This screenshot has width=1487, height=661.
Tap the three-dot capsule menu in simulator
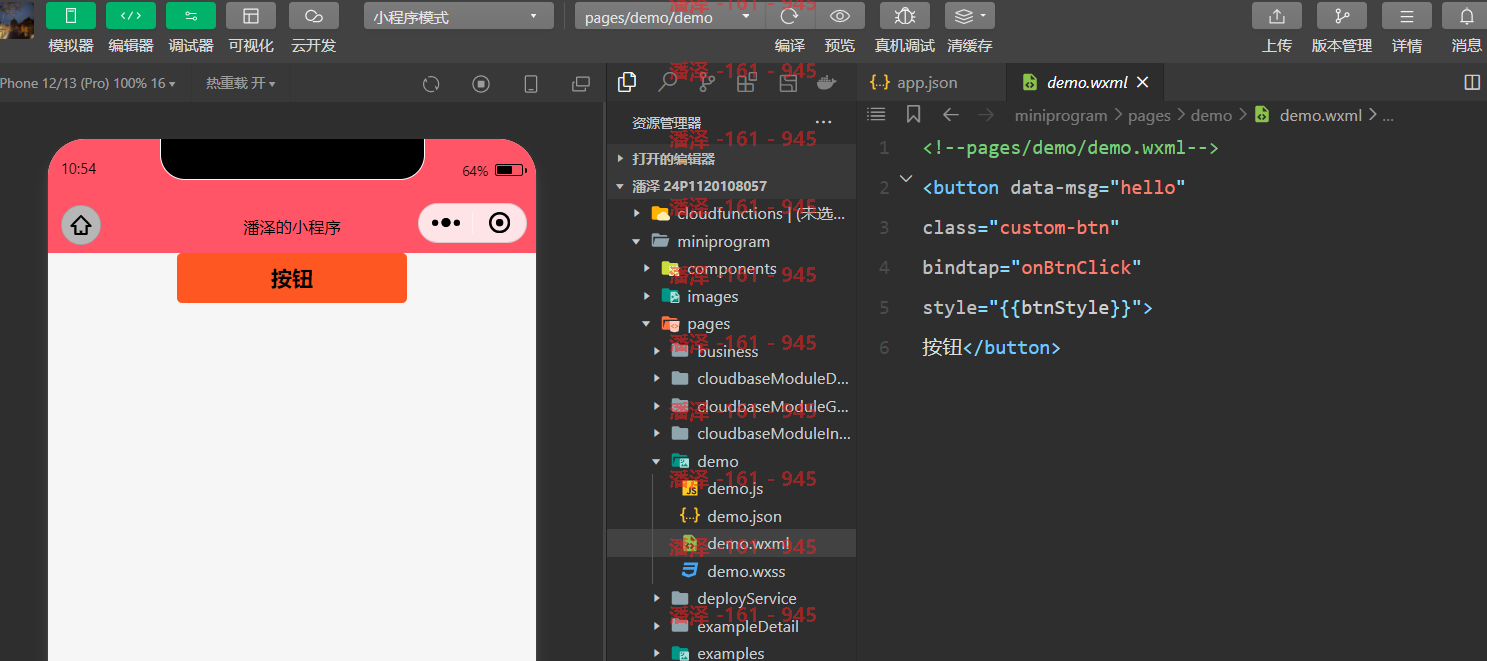[x=446, y=223]
